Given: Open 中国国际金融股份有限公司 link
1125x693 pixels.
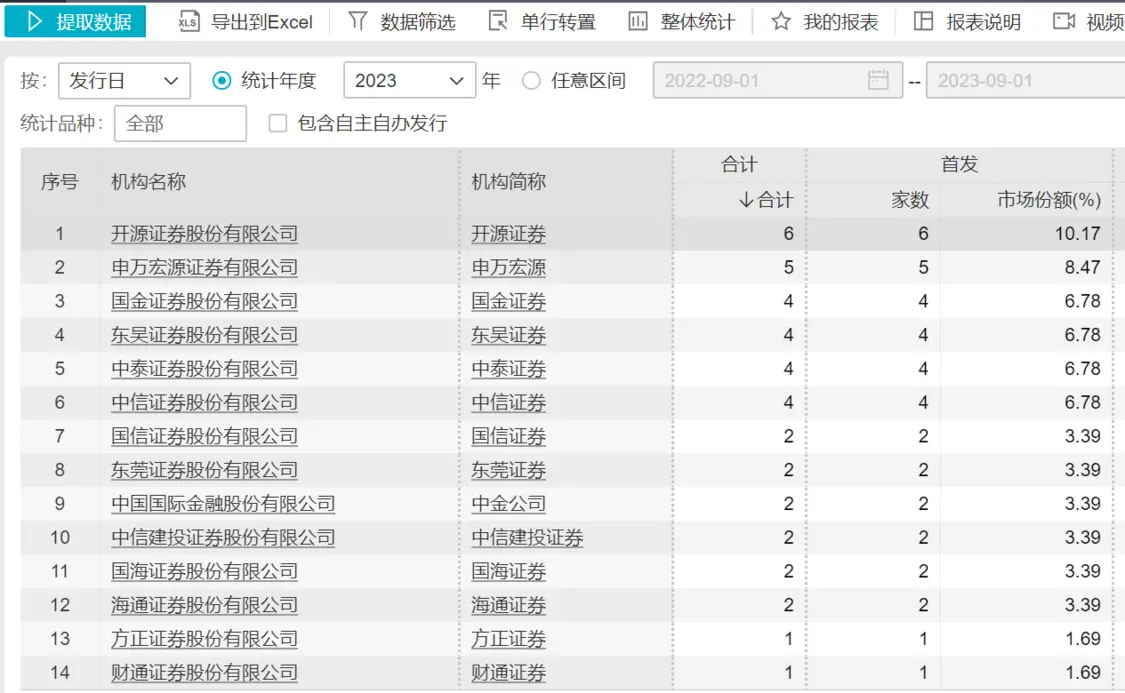Looking at the screenshot, I should coord(223,504).
